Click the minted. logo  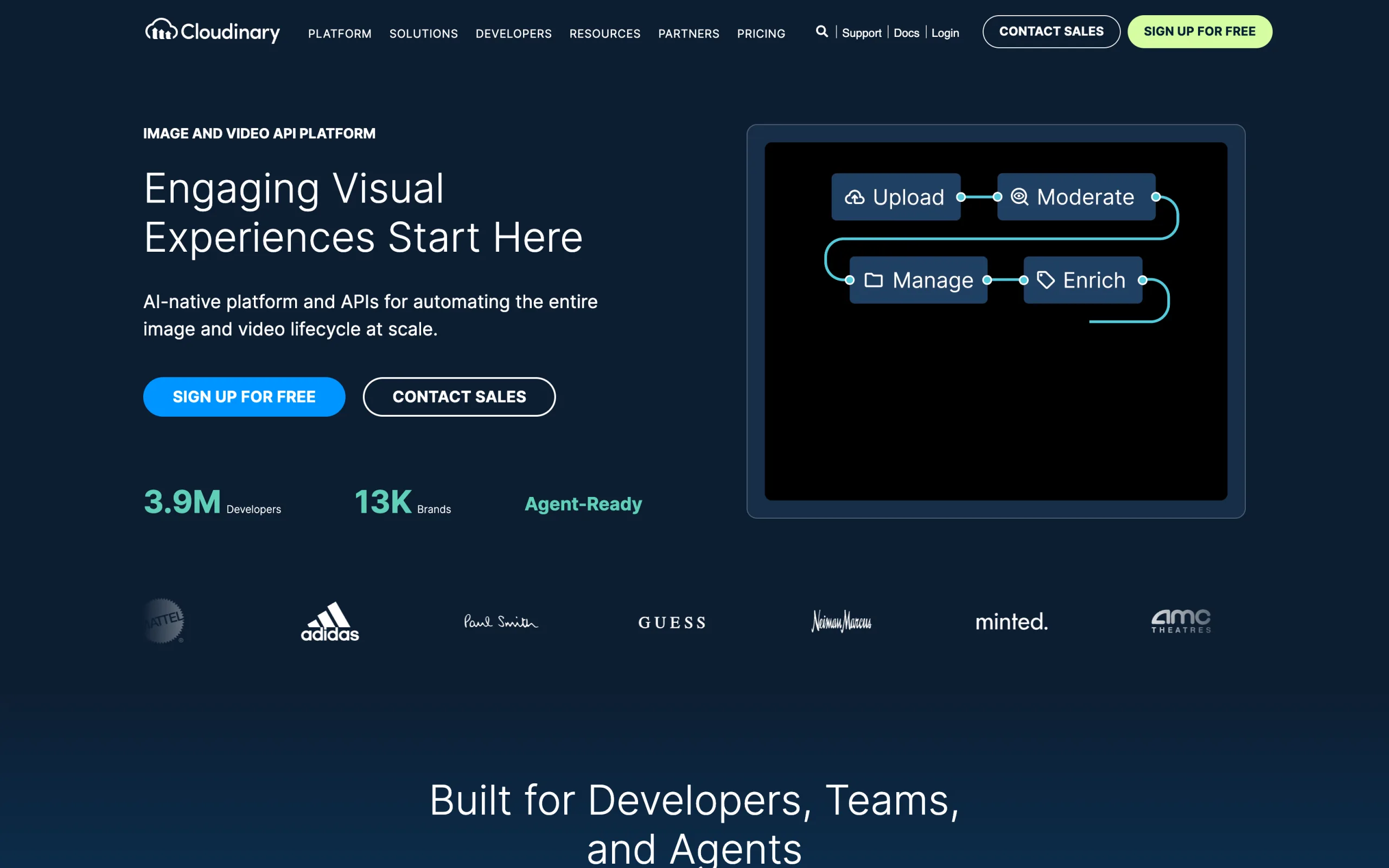click(x=1011, y=622)
